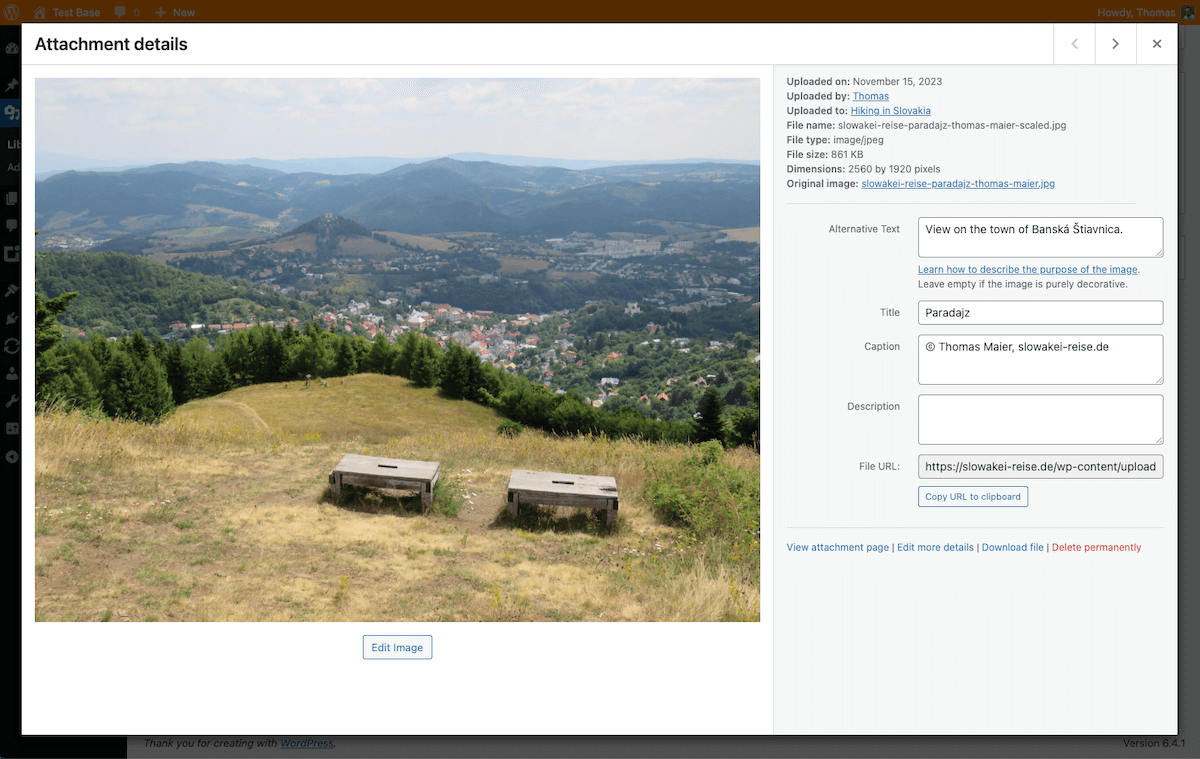Image resolution: width=1200 pixels, height=759 pixels.
Task: Click the File URL field
Action: point(1041,466)
